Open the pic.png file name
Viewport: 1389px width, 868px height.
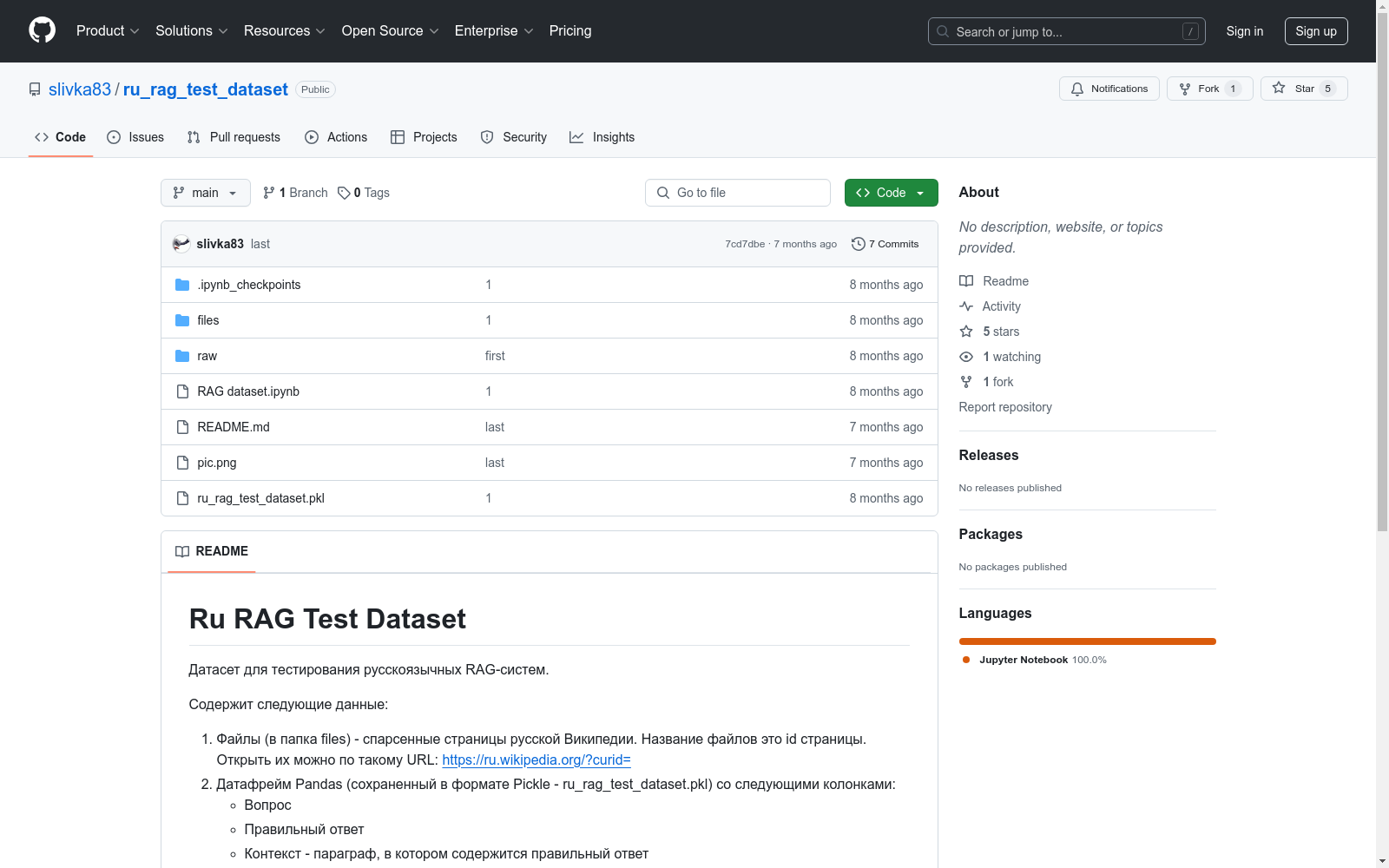click(217, 463)
